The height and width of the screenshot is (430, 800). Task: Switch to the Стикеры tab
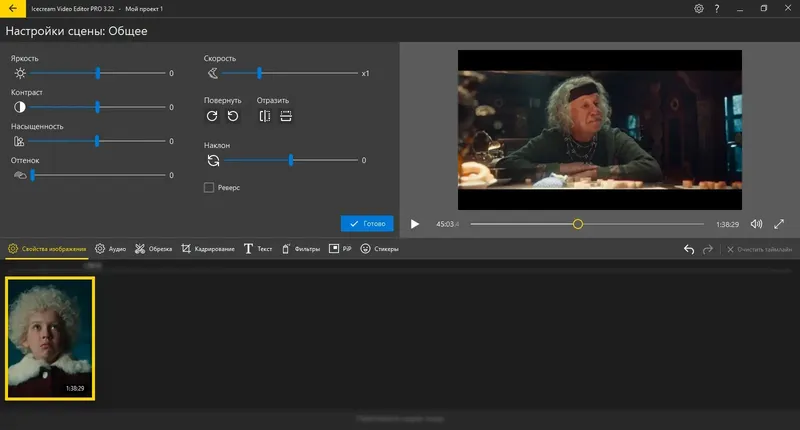pyautogui.click(x=380, y=249)
